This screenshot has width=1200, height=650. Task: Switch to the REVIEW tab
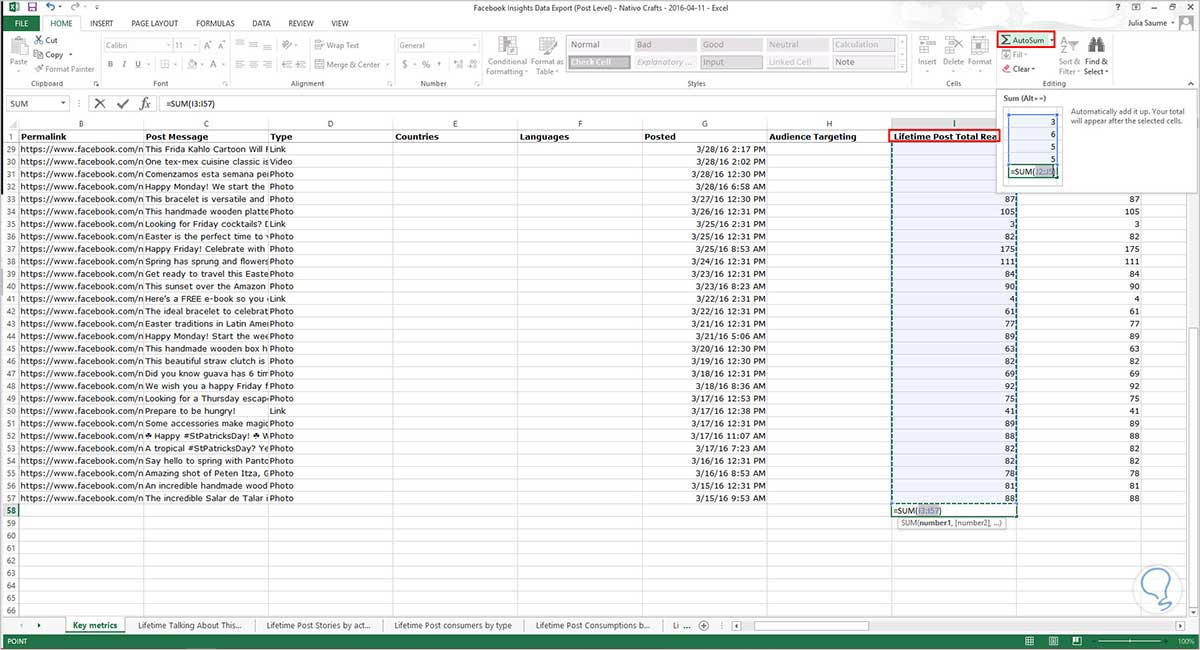(300, 22)
